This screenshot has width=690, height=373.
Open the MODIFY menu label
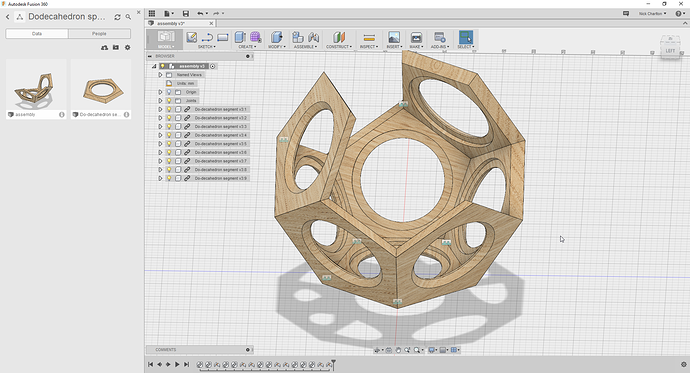[277, 47]
